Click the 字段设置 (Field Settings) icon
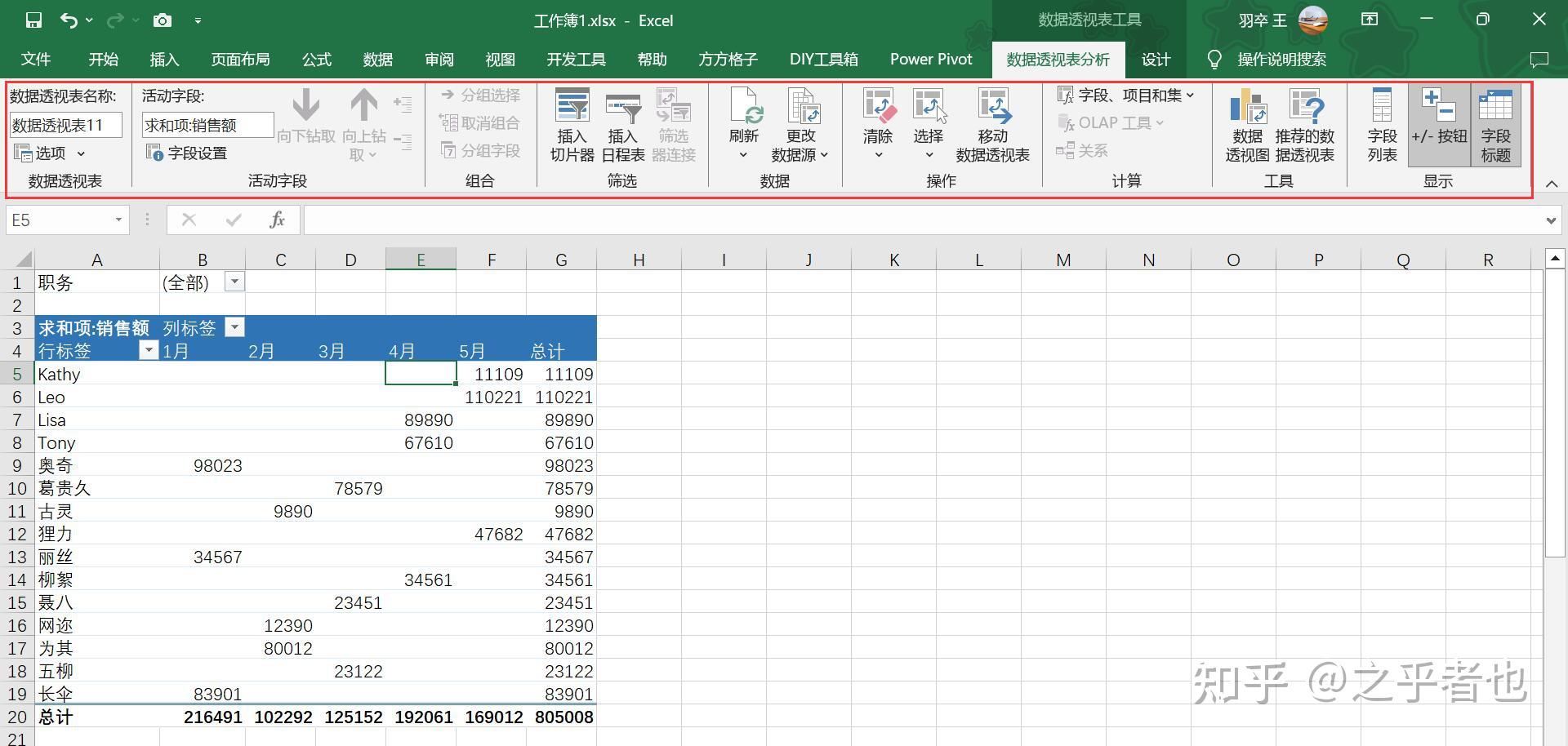Screen dimensions: 1568x746 click(186, 152)
